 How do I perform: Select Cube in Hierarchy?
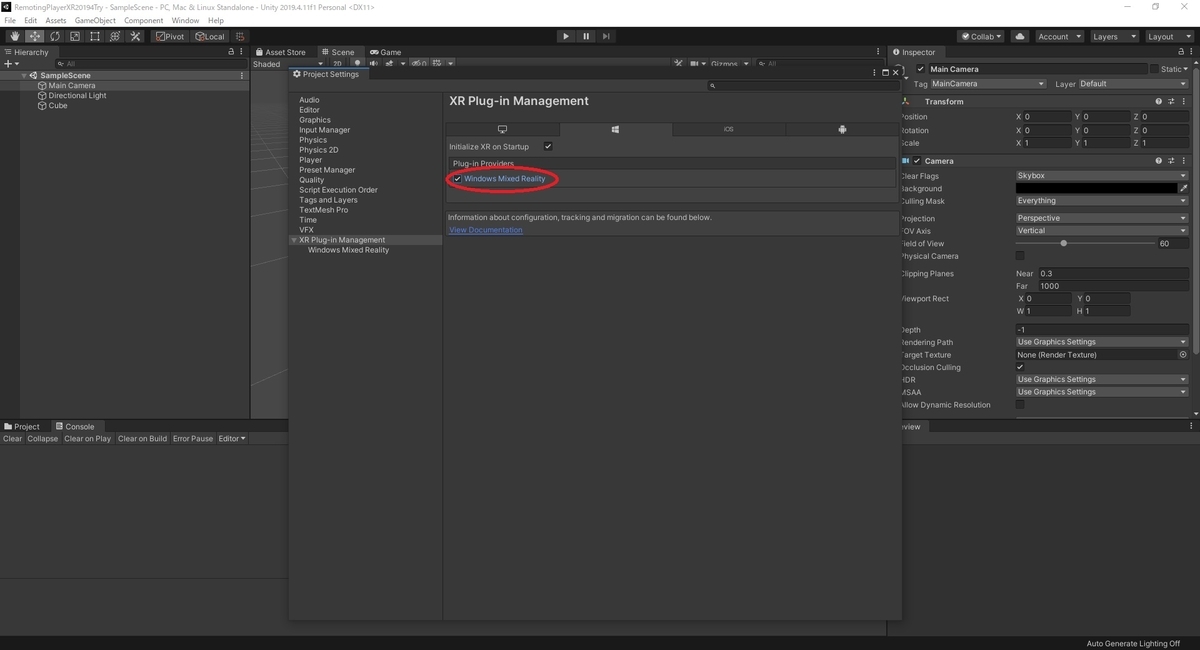58,106
